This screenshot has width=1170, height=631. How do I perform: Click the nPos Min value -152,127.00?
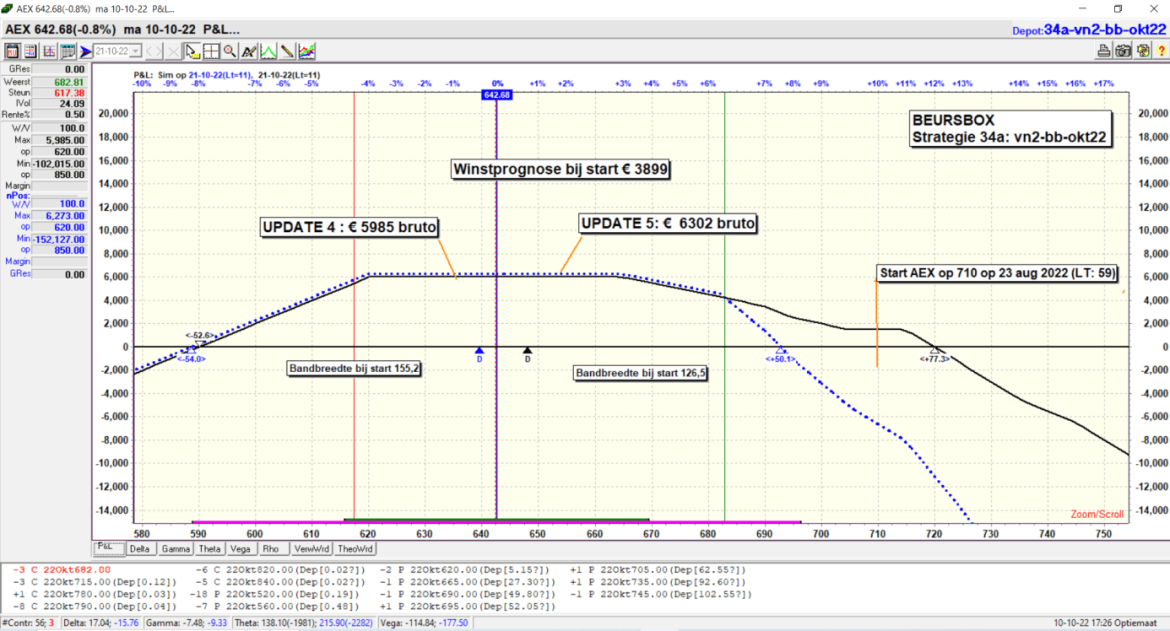tap(60, 239)
